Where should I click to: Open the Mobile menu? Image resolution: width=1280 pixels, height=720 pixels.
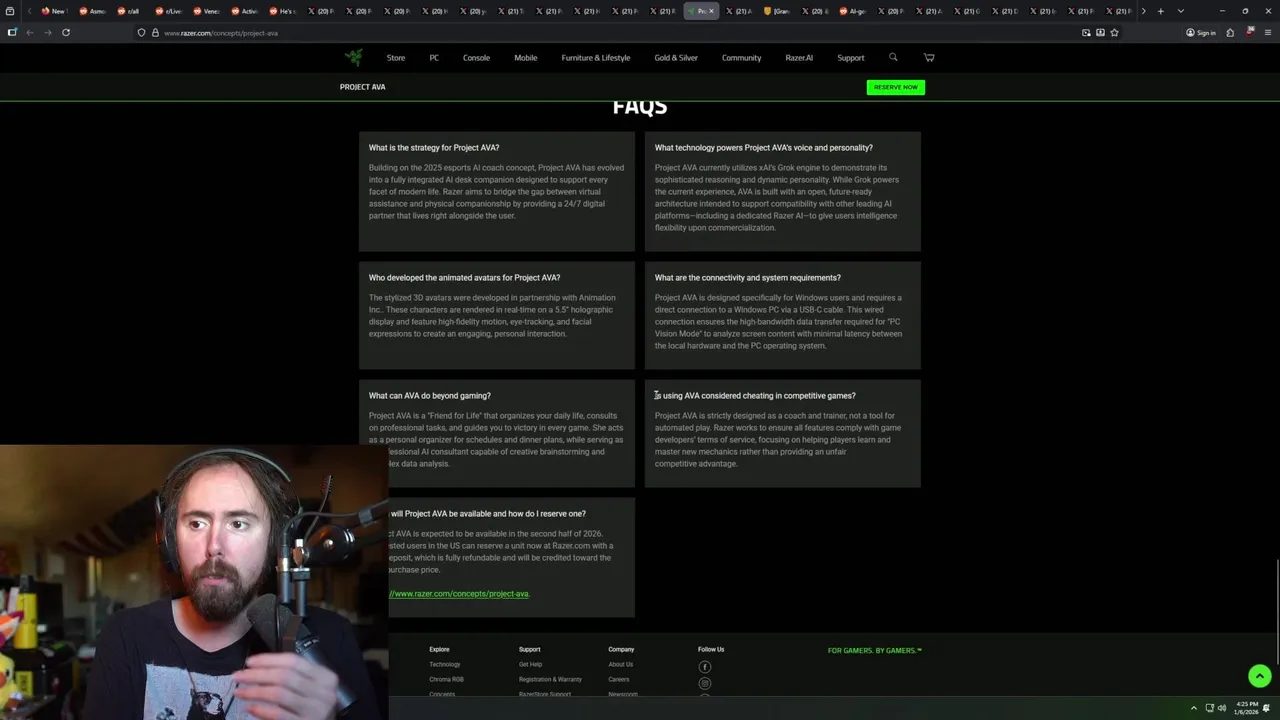(526, 57)
